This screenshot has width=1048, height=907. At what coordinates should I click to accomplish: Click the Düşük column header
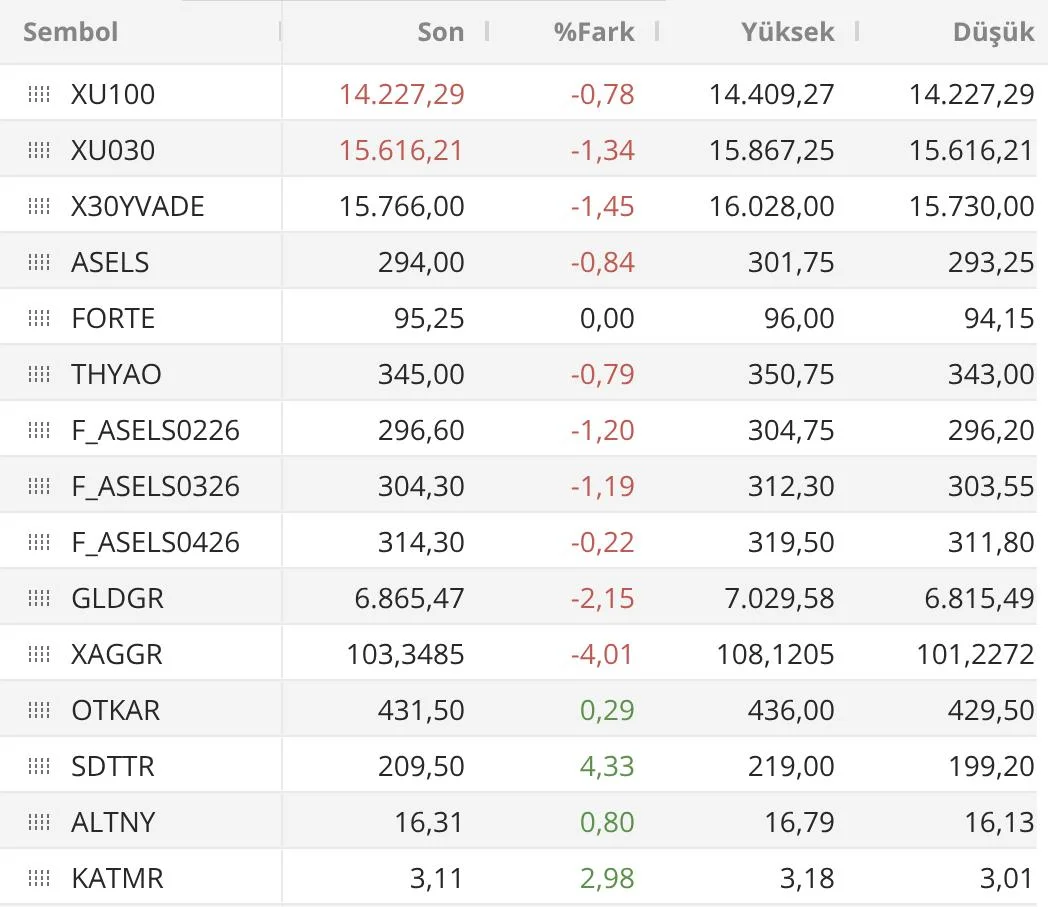[993, 32]
